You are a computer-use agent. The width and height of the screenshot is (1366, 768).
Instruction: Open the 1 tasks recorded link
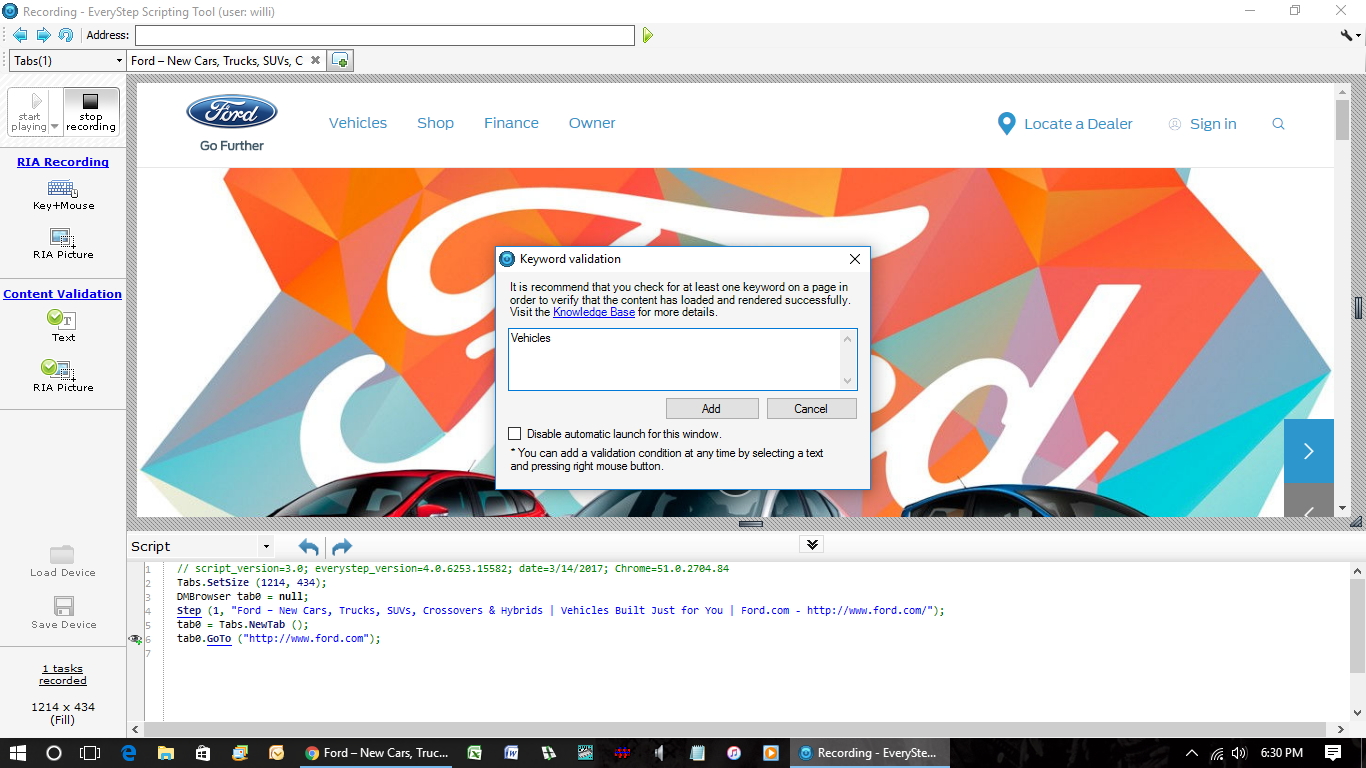(63, 675)
